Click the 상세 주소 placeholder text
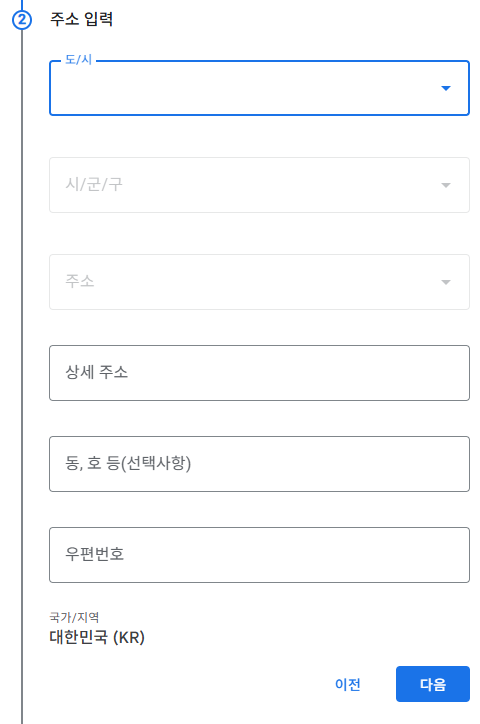480x724 pixels. (96, 372)
